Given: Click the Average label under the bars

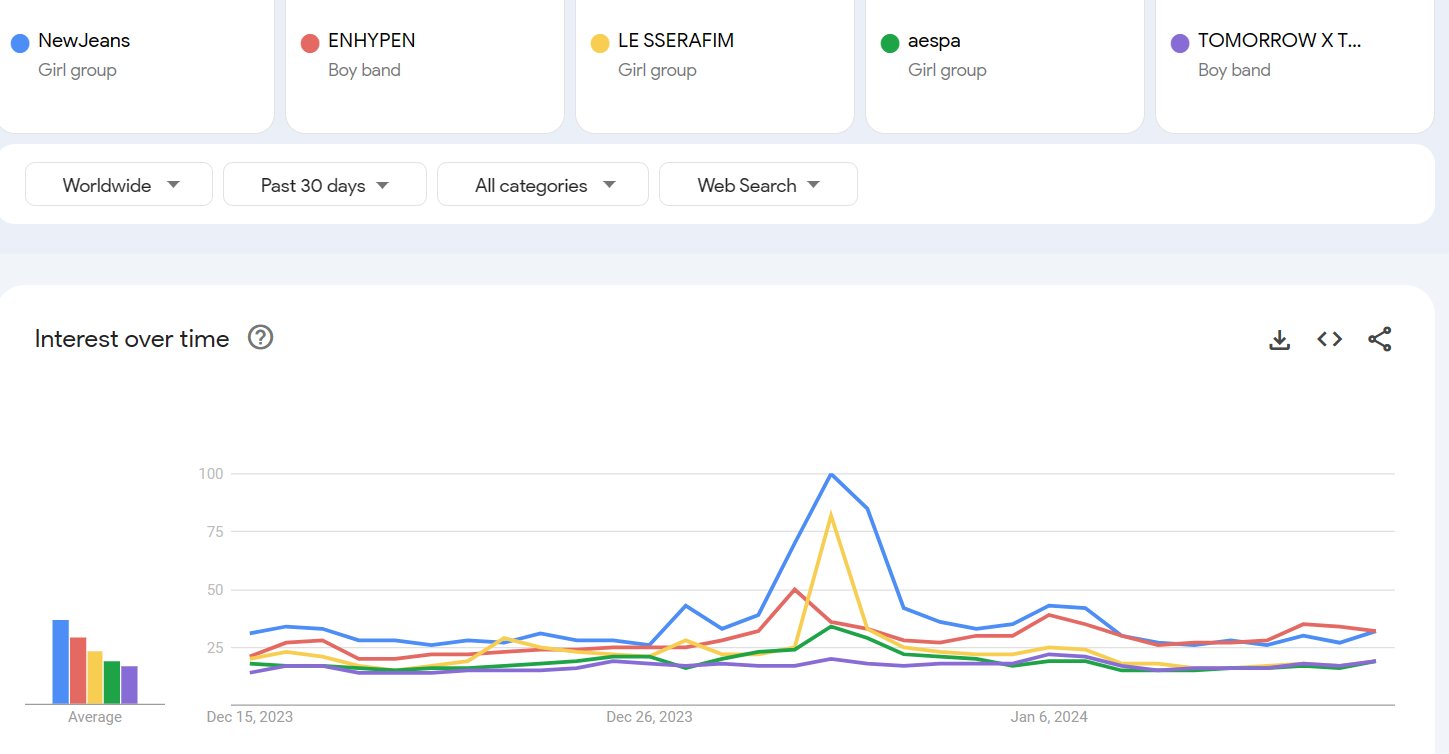Looking at the screenshot, I should click(95, 717).
